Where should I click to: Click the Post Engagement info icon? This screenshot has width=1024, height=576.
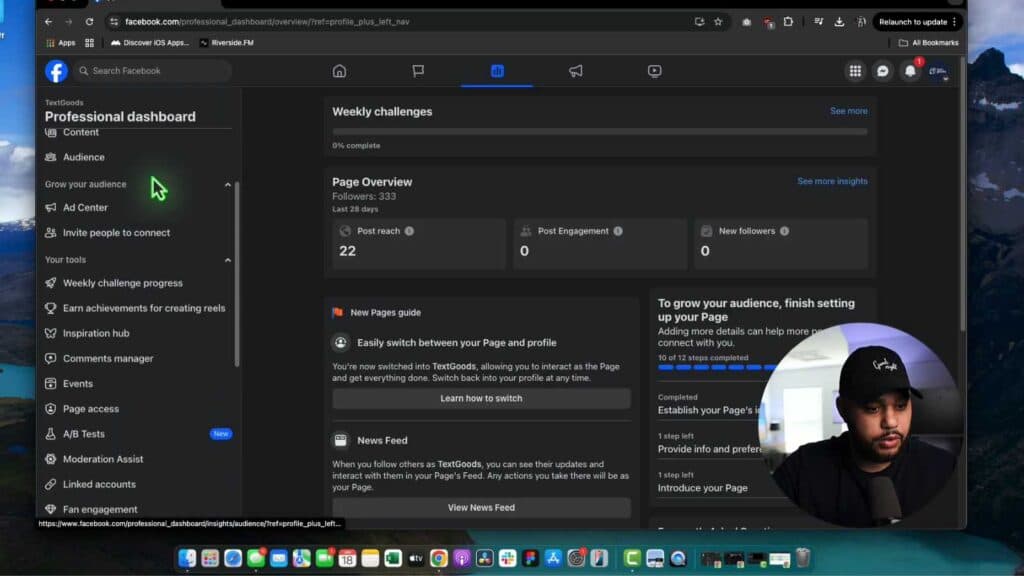tap(618, 231)
